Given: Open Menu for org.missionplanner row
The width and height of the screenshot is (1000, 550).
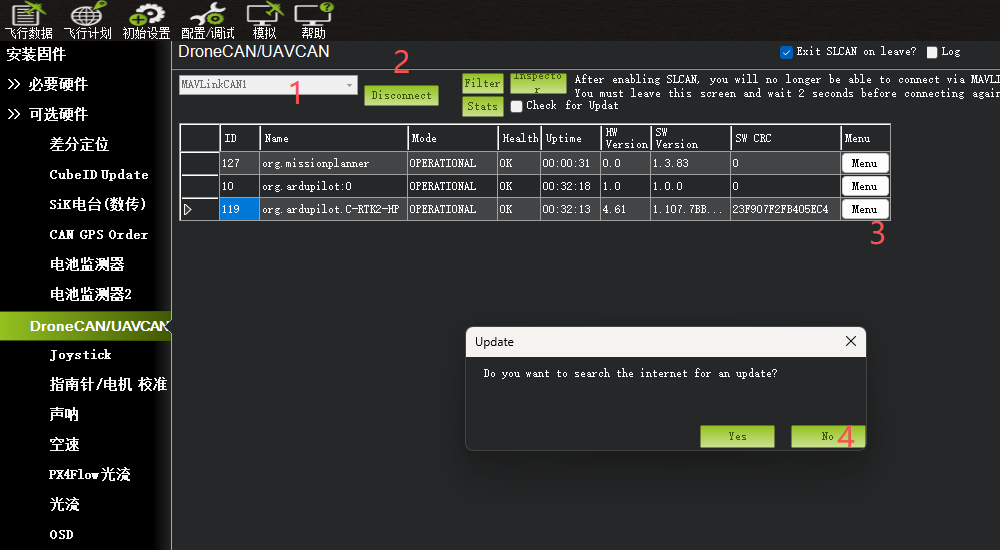Looking at the screenshot, I should (x=864, y=163).
